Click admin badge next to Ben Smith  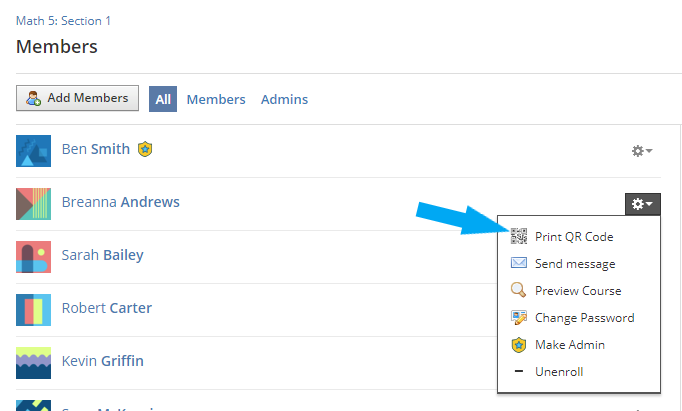(145, 149)
